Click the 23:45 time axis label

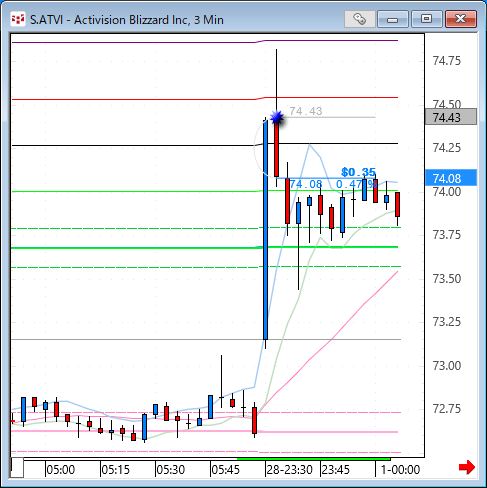point(335,470)
